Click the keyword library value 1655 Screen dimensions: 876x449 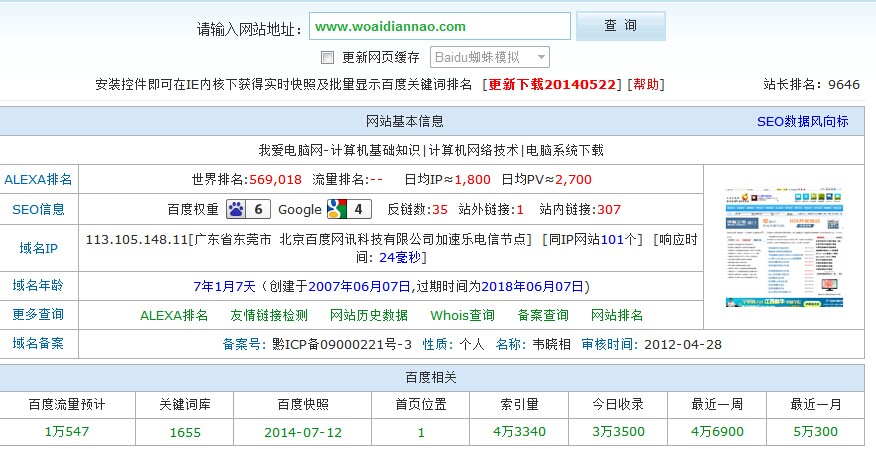[185, 433]
